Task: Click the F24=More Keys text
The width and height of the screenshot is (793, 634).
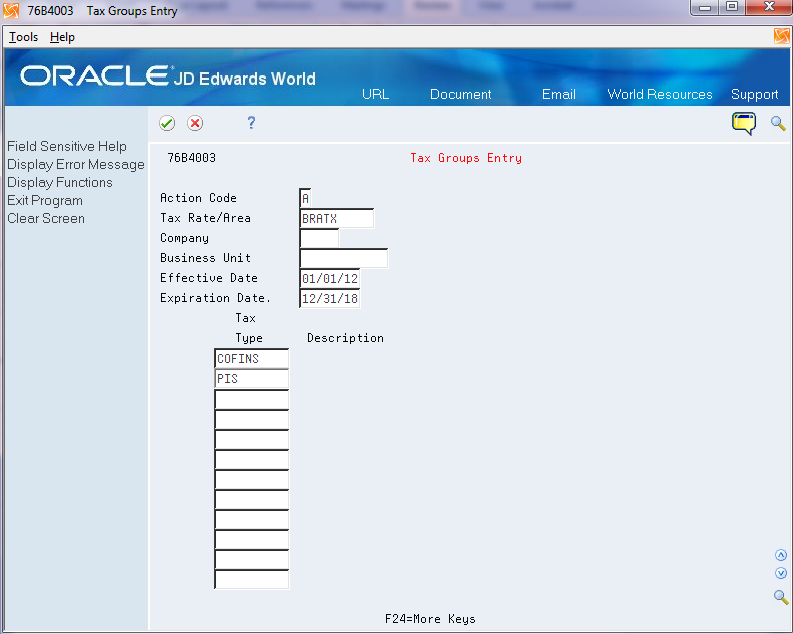Action: coord(430,619)
